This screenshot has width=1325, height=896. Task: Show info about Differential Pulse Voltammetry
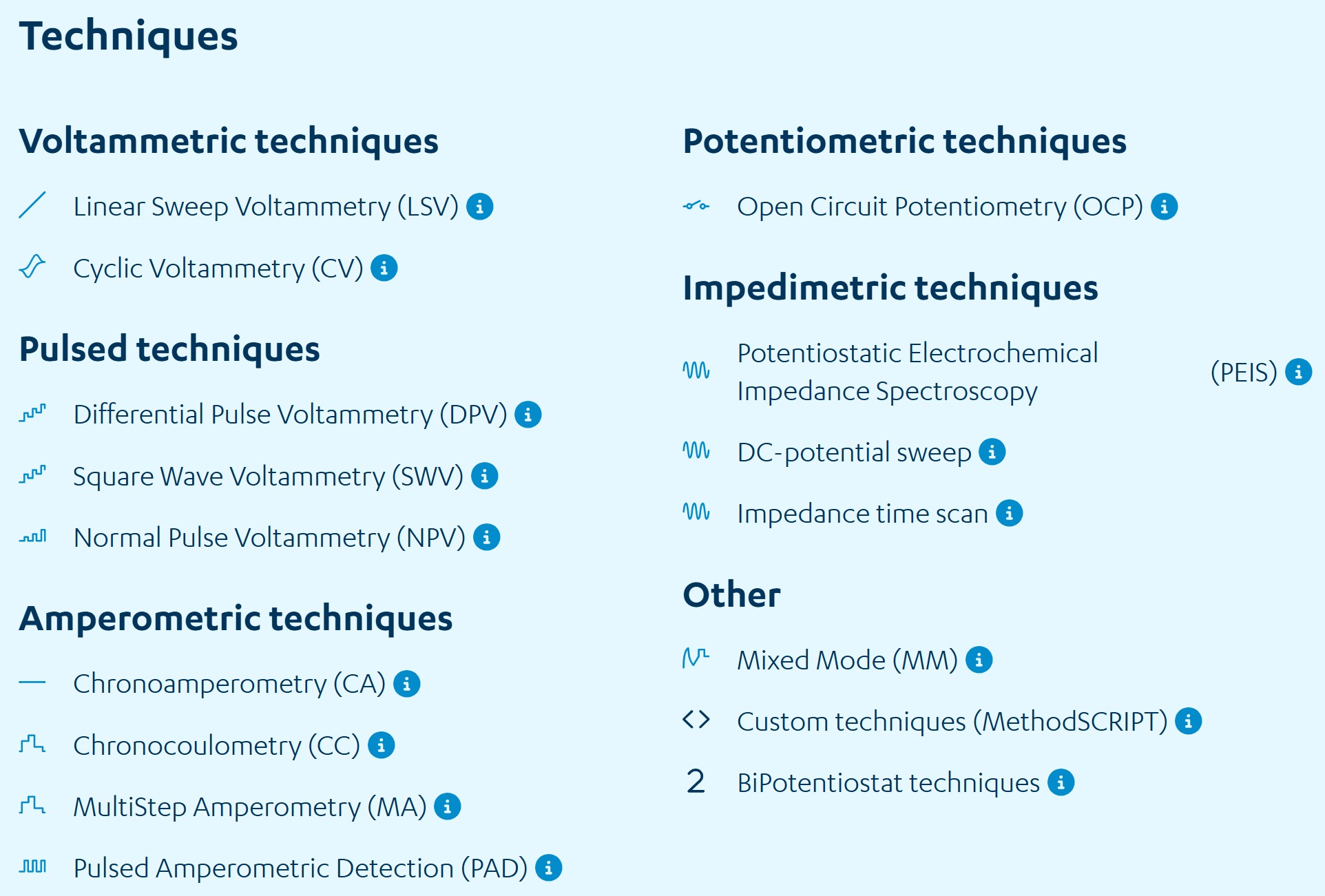pos(528,415)
